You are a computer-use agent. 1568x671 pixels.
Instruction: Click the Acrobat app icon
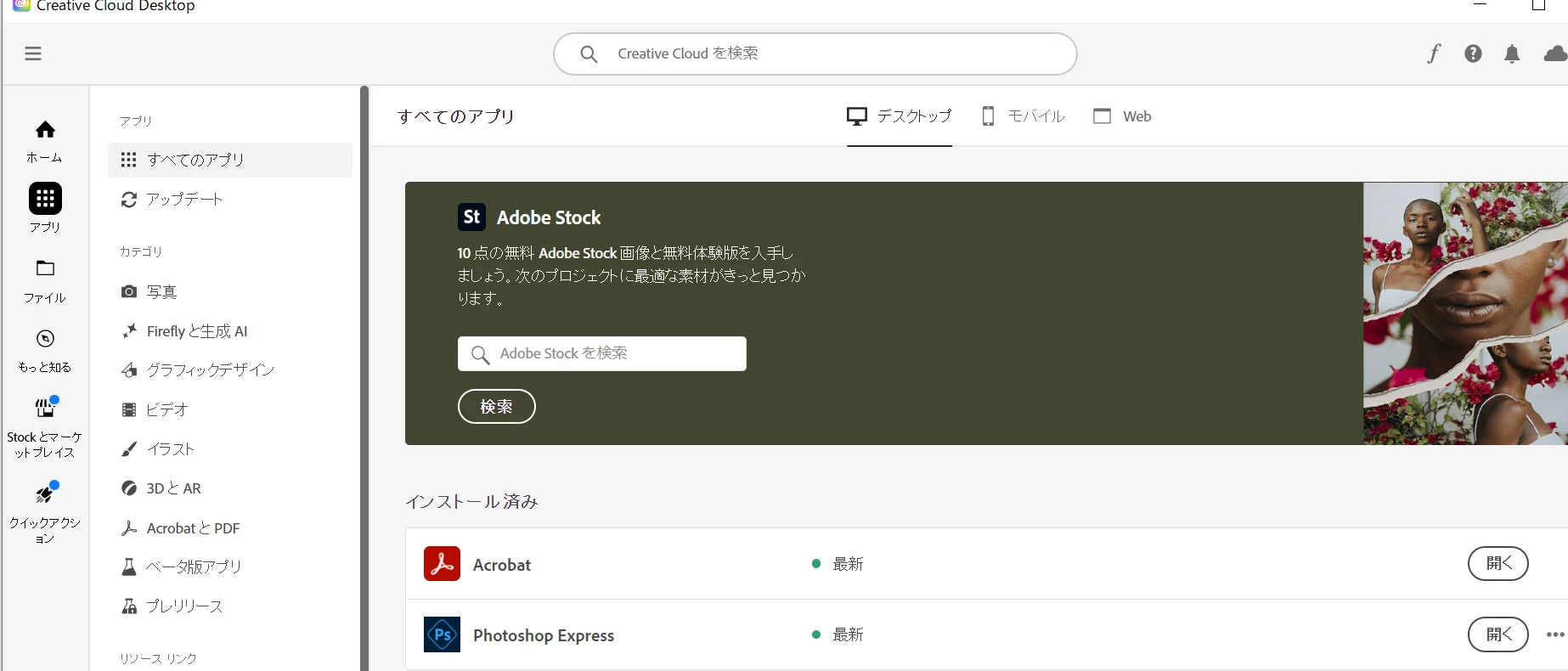pos(442,564)
